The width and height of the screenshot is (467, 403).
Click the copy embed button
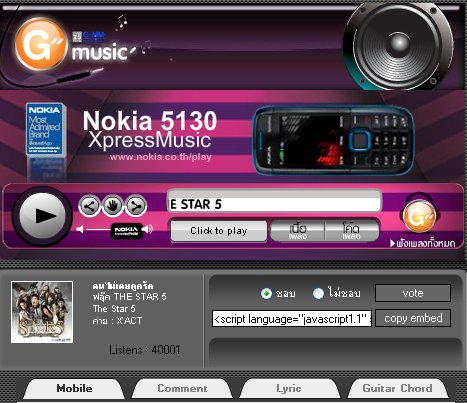413,318
